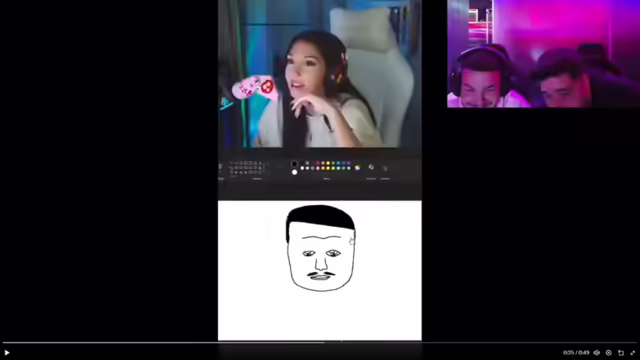Click the streamer webcam video with the white chair

tap(320, 74)
